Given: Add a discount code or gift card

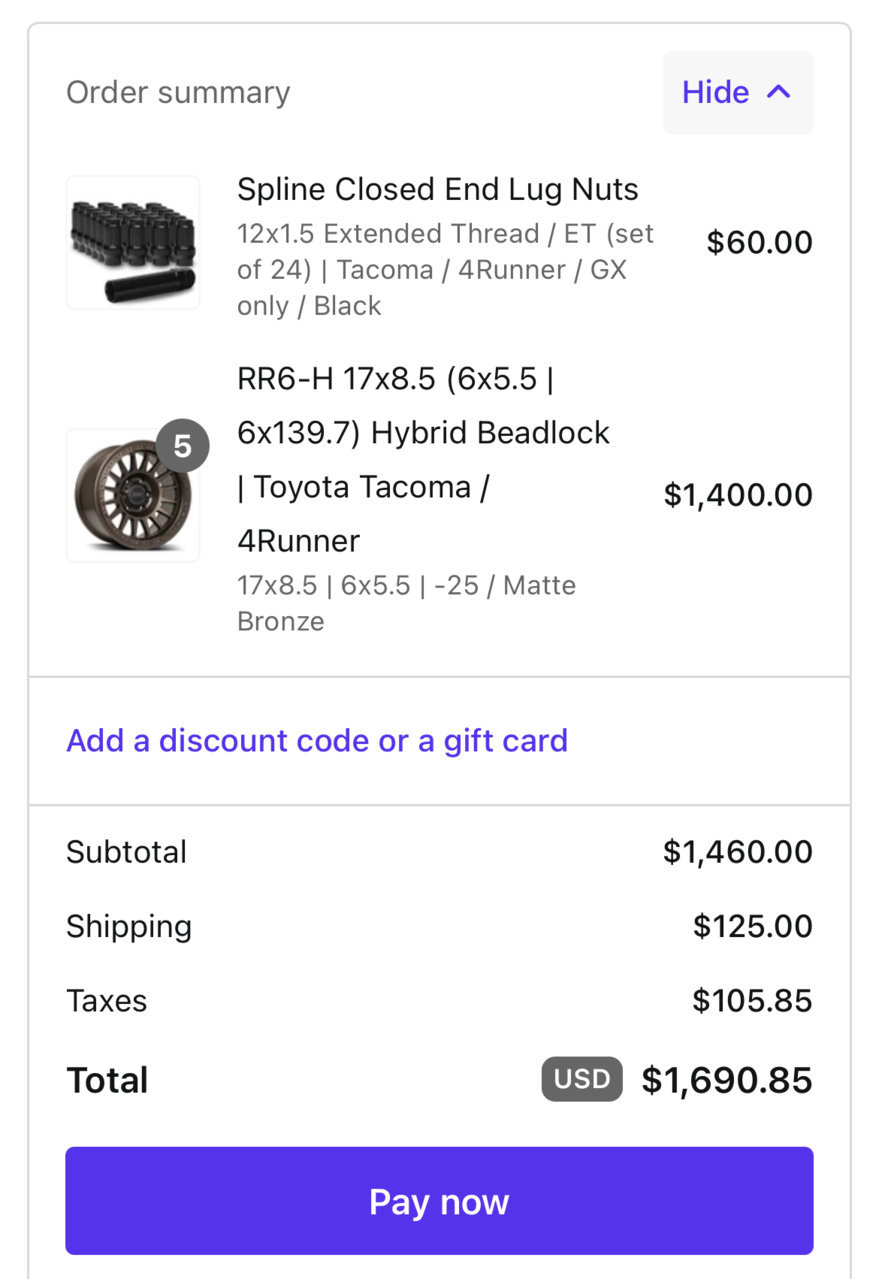Looking at the screenshot, I should [317, 740].
